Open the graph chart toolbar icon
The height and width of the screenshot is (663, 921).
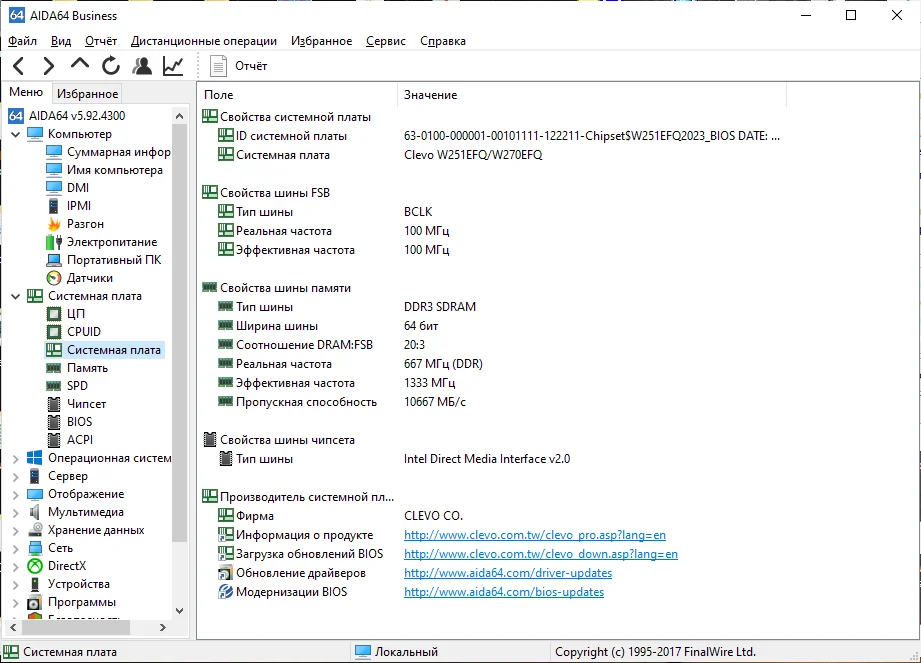173,66
